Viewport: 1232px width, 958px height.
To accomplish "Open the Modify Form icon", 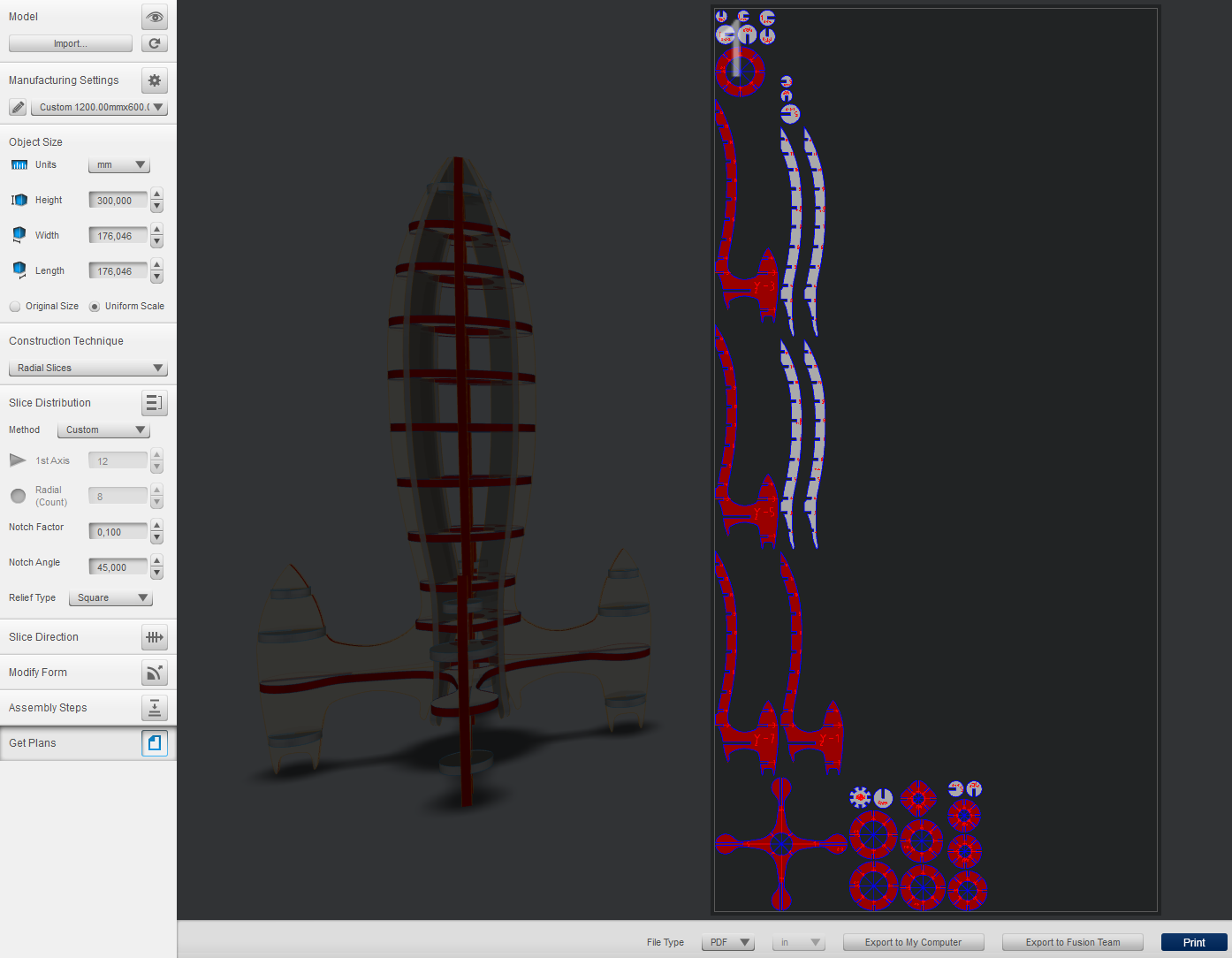I will (x=155, y=673).
